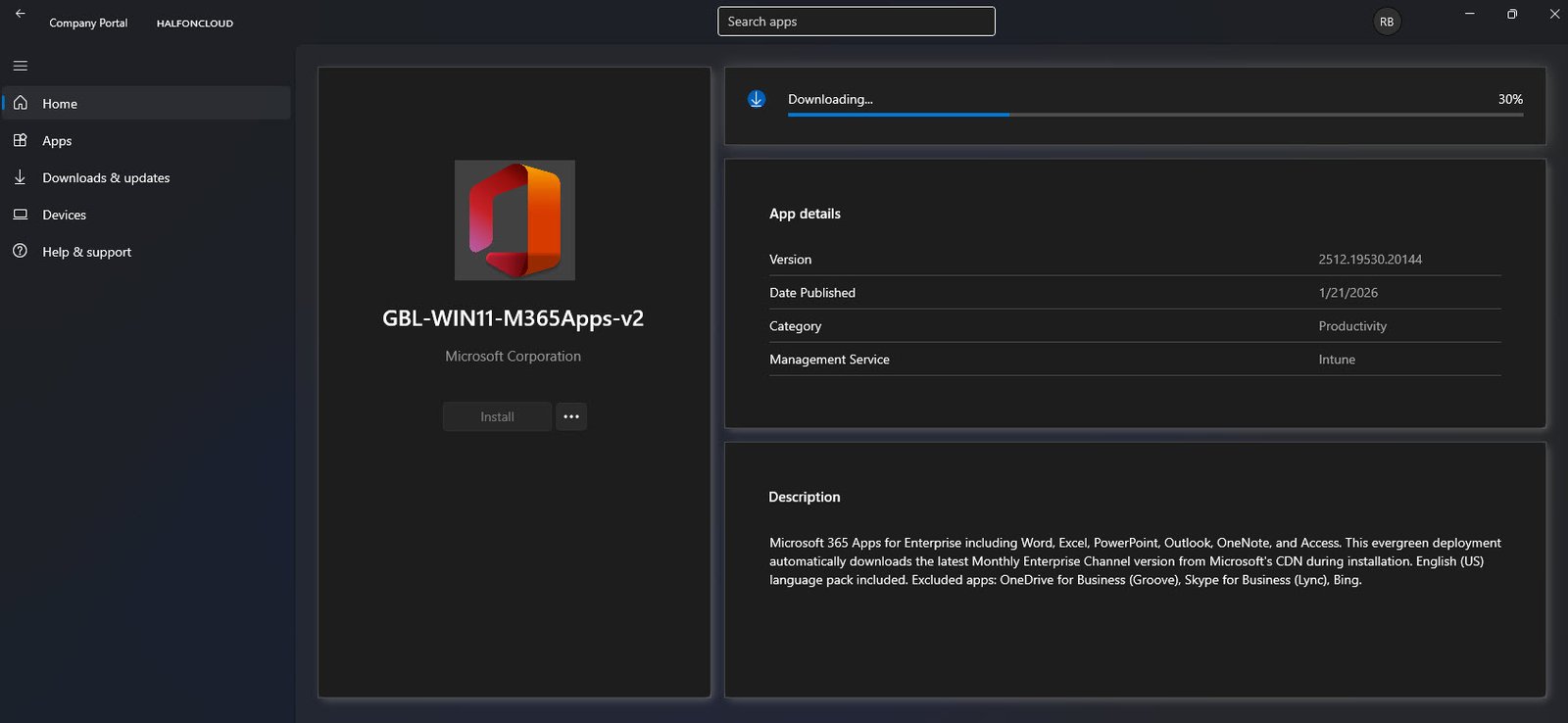
Task: Click the download progress bar
Action: coord(1154,115)
